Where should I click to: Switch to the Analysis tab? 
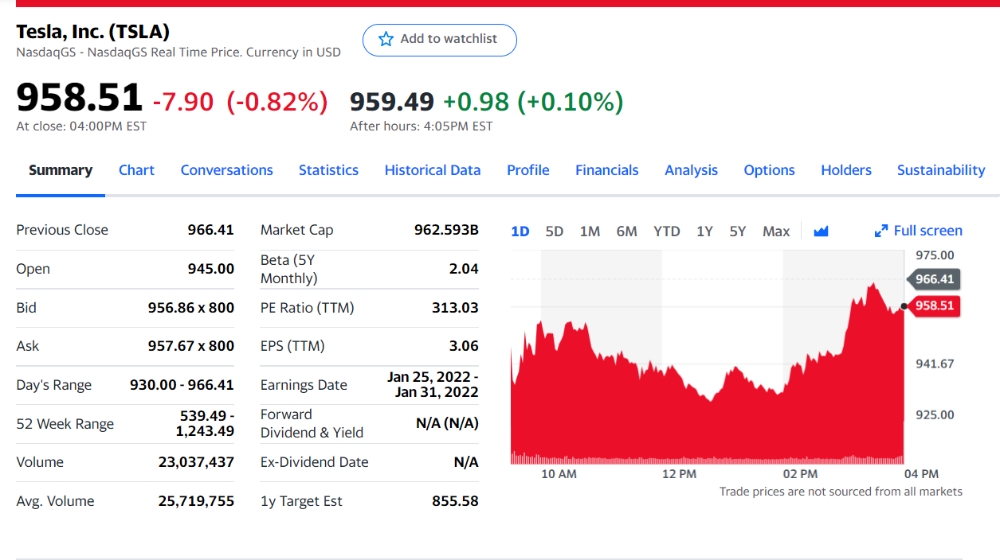(691, 170)
